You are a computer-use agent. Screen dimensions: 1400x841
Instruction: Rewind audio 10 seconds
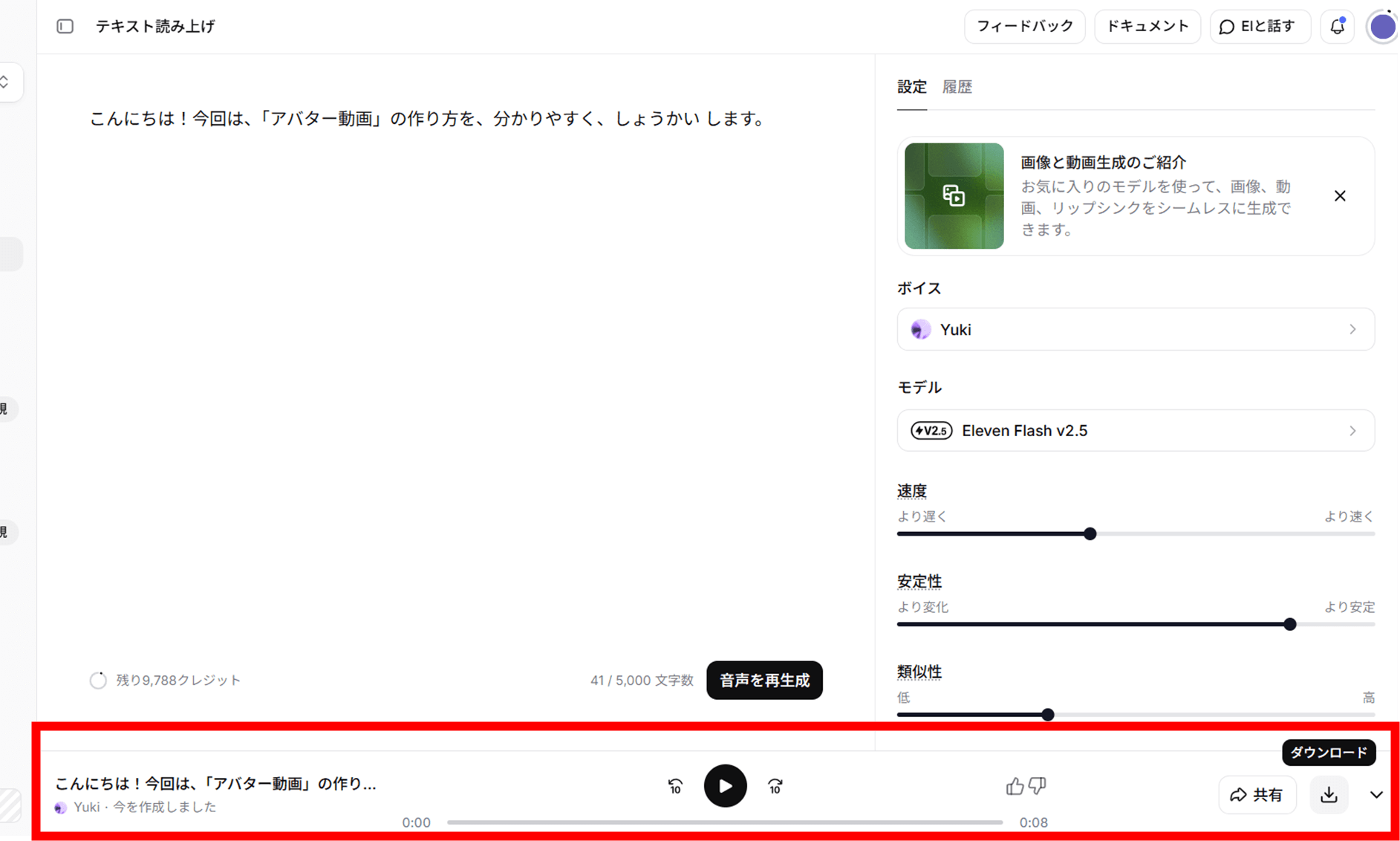click(x=675, y=786)
